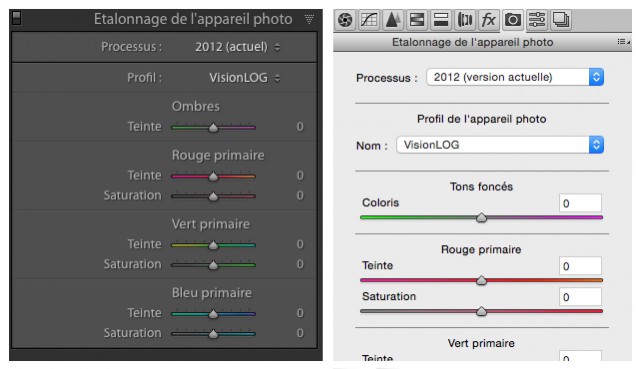Click the Rouge primaire Saturation value field

(x=580, y=297)
